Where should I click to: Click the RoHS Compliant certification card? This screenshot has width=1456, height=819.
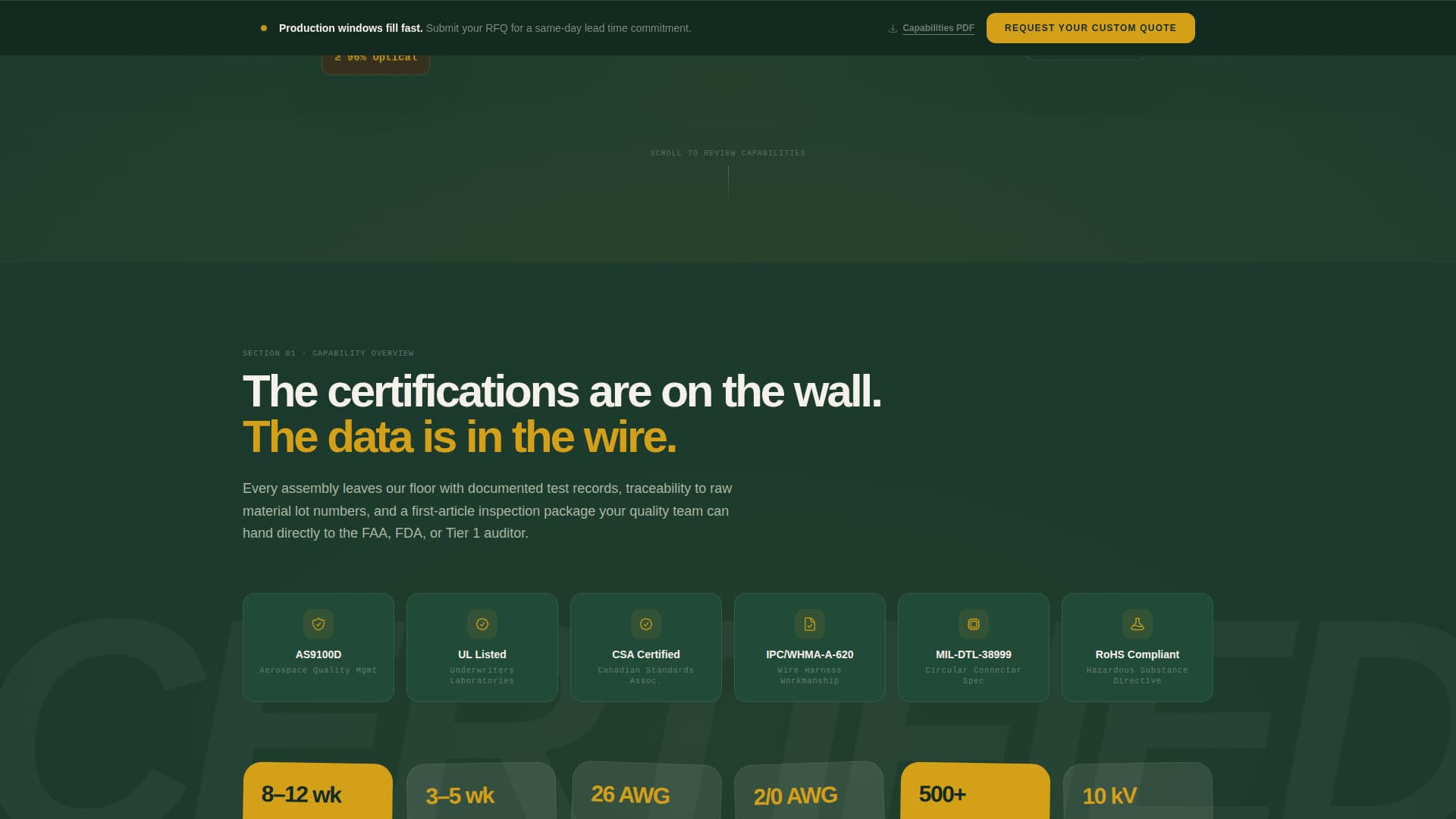pyautogui.click(x=1137, y=647)
